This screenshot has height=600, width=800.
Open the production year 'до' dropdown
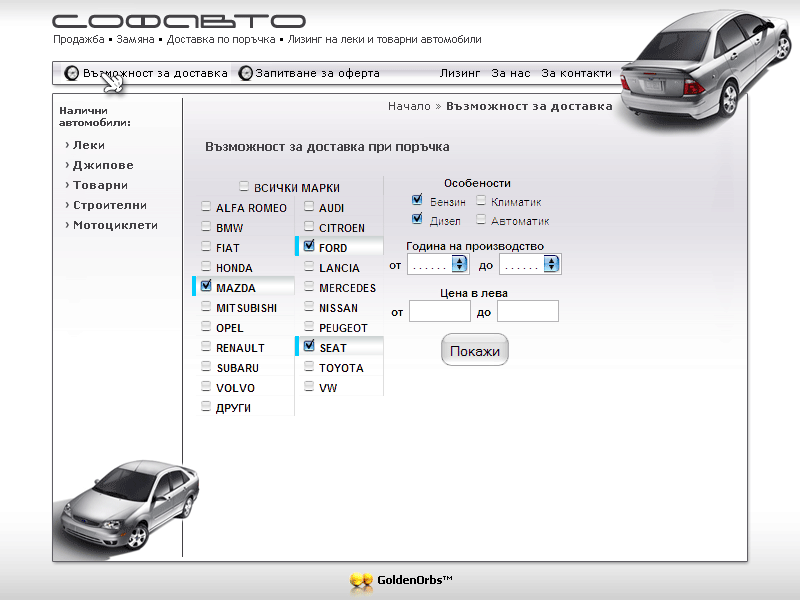click(x=530, y=264)
